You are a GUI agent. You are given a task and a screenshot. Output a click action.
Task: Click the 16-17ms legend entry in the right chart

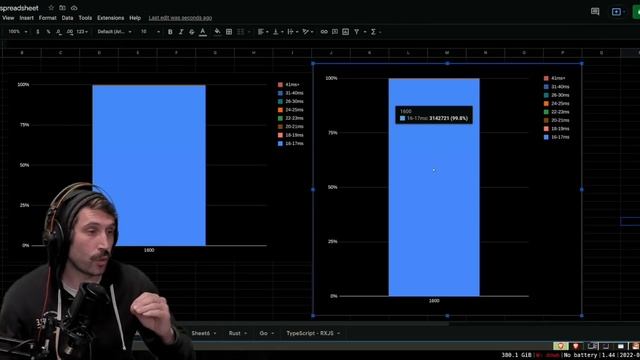(x=557, y=137)
